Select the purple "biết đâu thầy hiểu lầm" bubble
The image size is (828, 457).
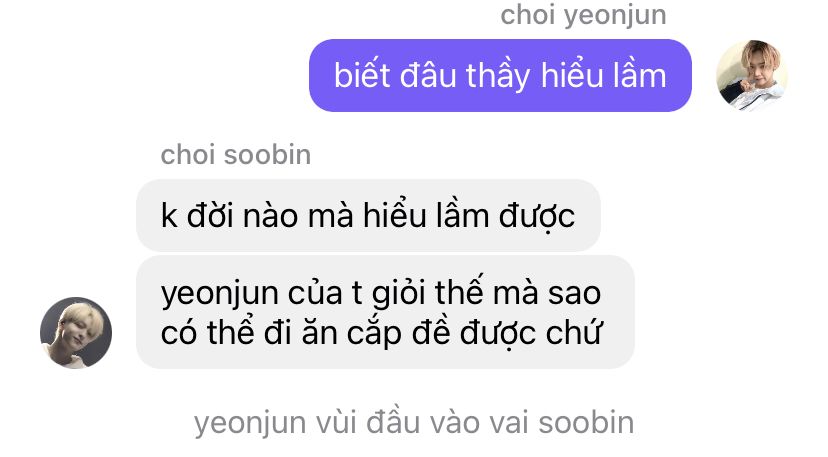(x=500, y=75)
